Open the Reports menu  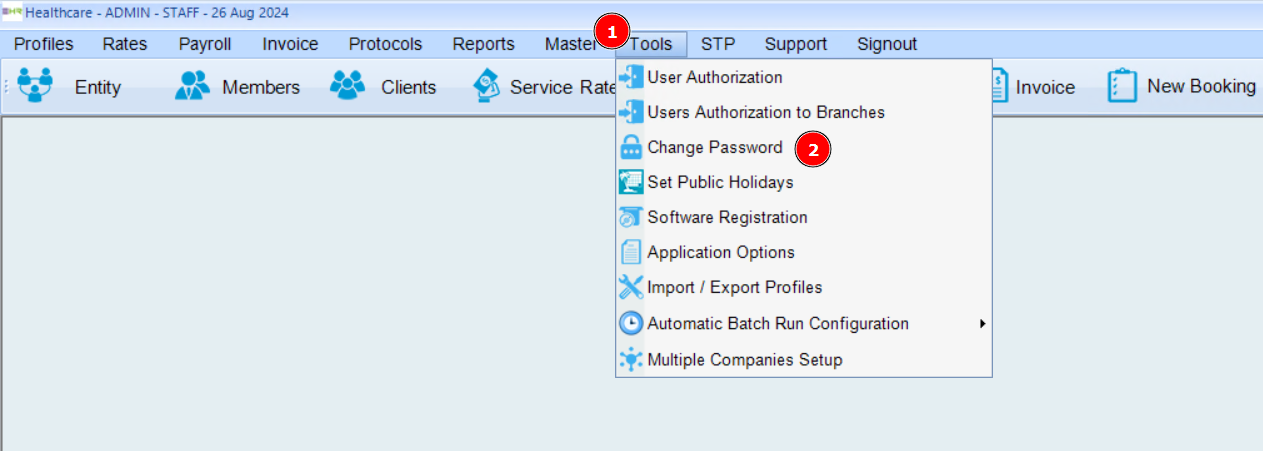(483, 44)
